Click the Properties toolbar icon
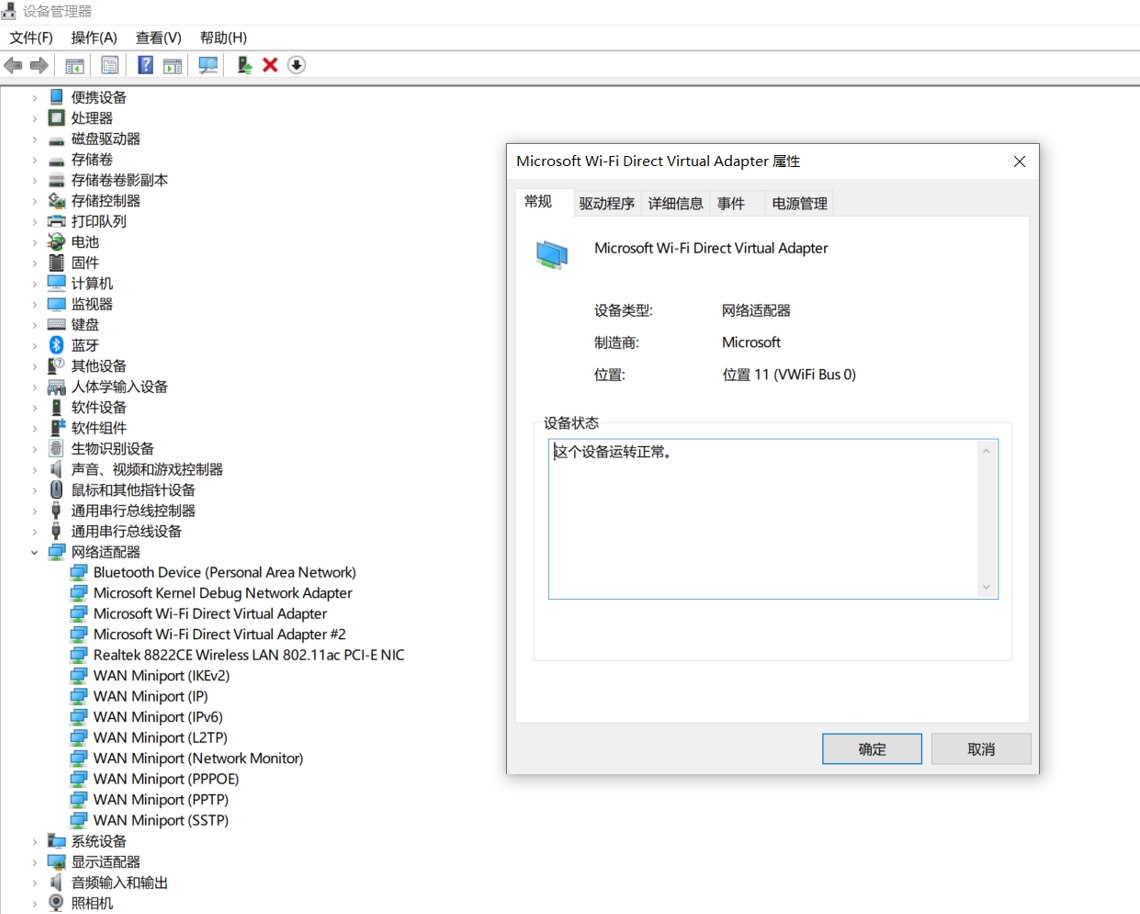1140x914 pixels. (110, 65)
